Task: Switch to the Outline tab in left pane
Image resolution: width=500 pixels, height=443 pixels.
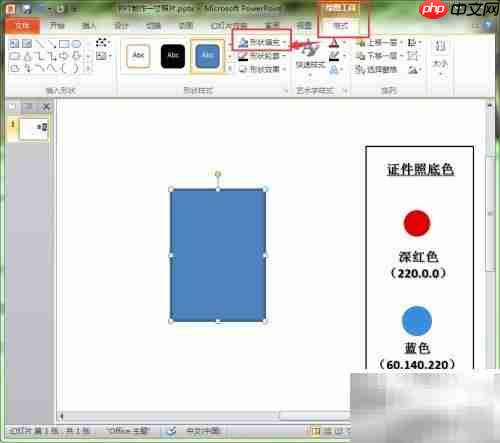Action: tap(28, 107)
